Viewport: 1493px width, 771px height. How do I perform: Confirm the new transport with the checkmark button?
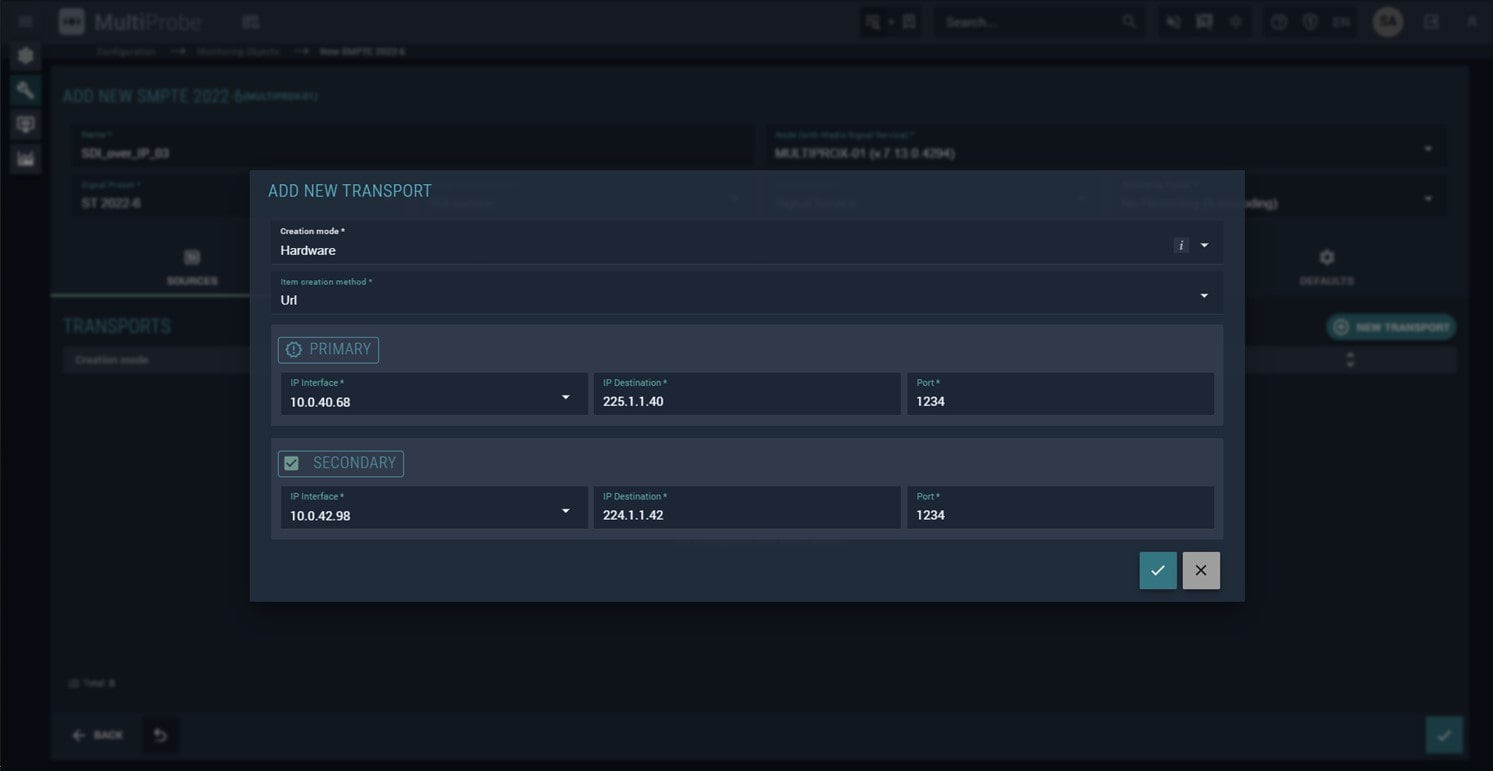1158,570
